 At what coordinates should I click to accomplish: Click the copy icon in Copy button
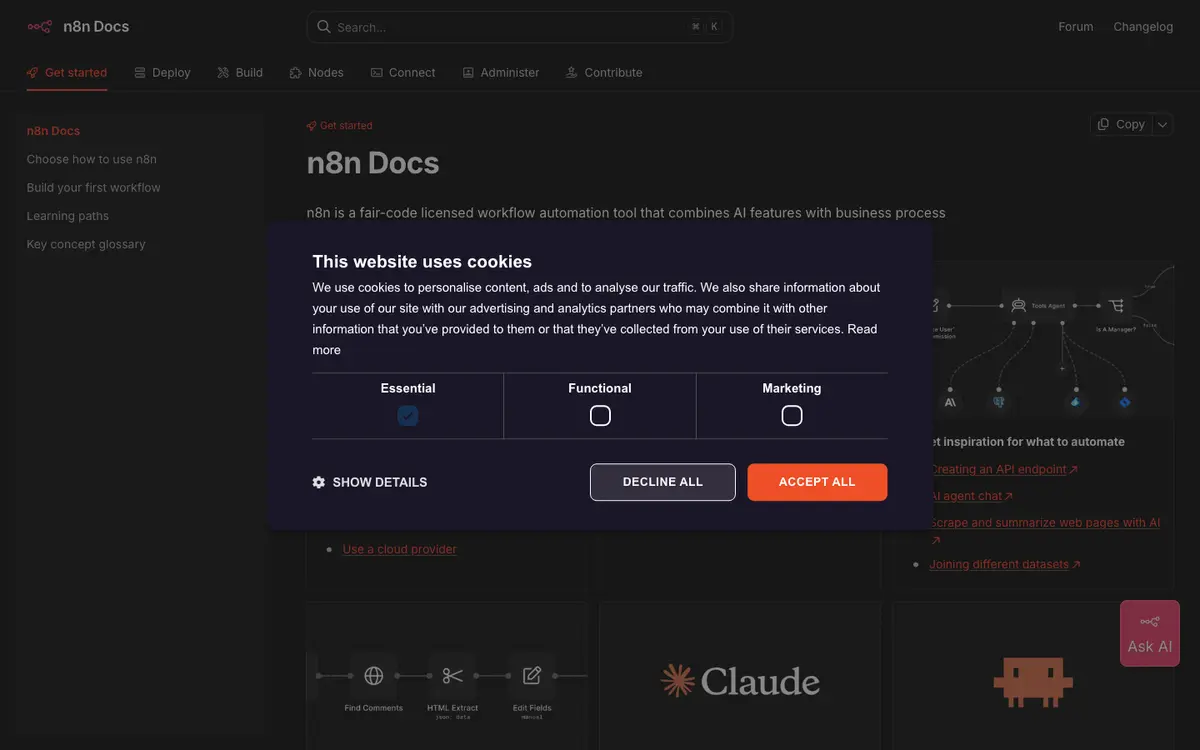click(1103, 124)
